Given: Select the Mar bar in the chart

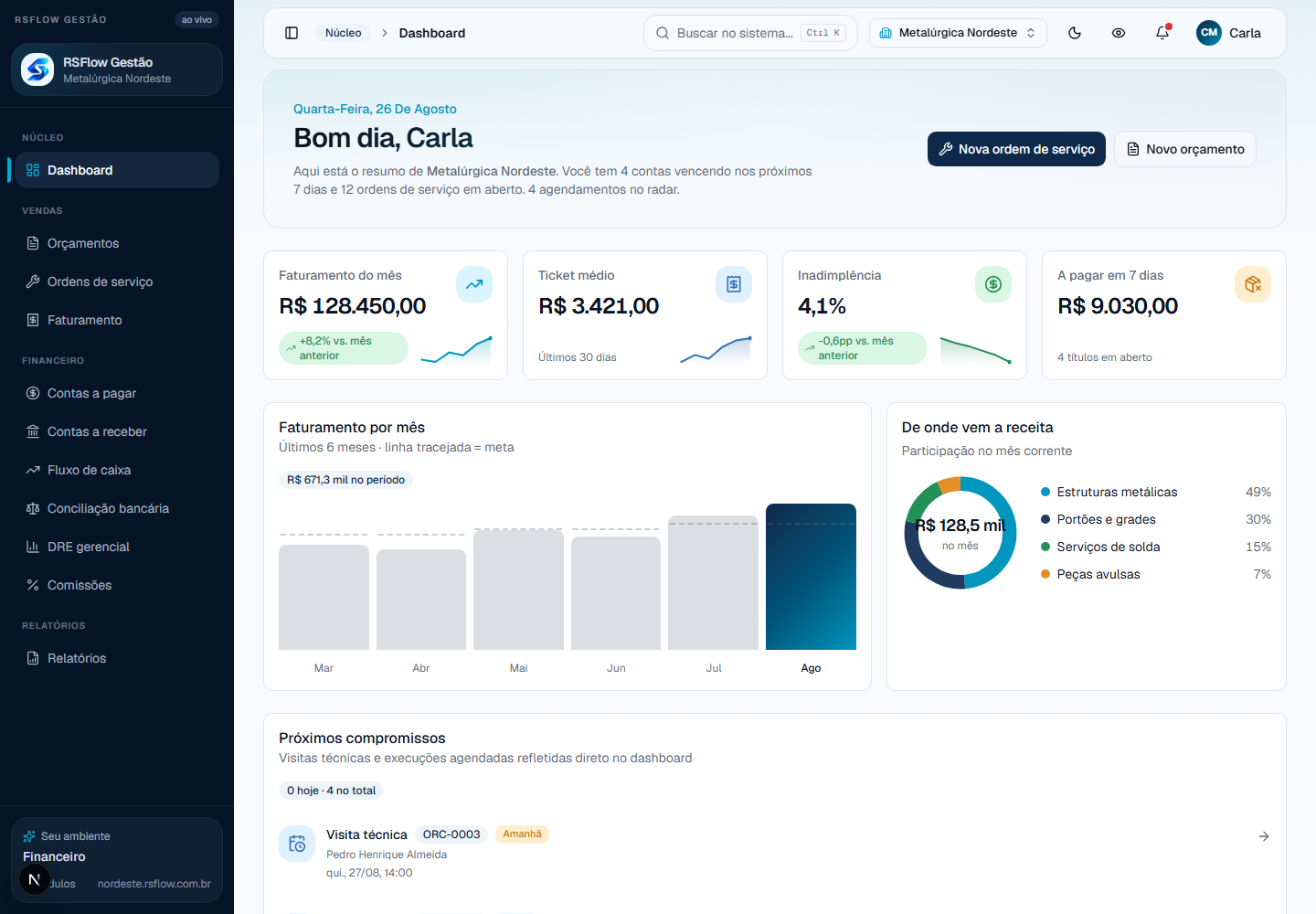Looking at the screenshot, I should click(x=324, y=598).
